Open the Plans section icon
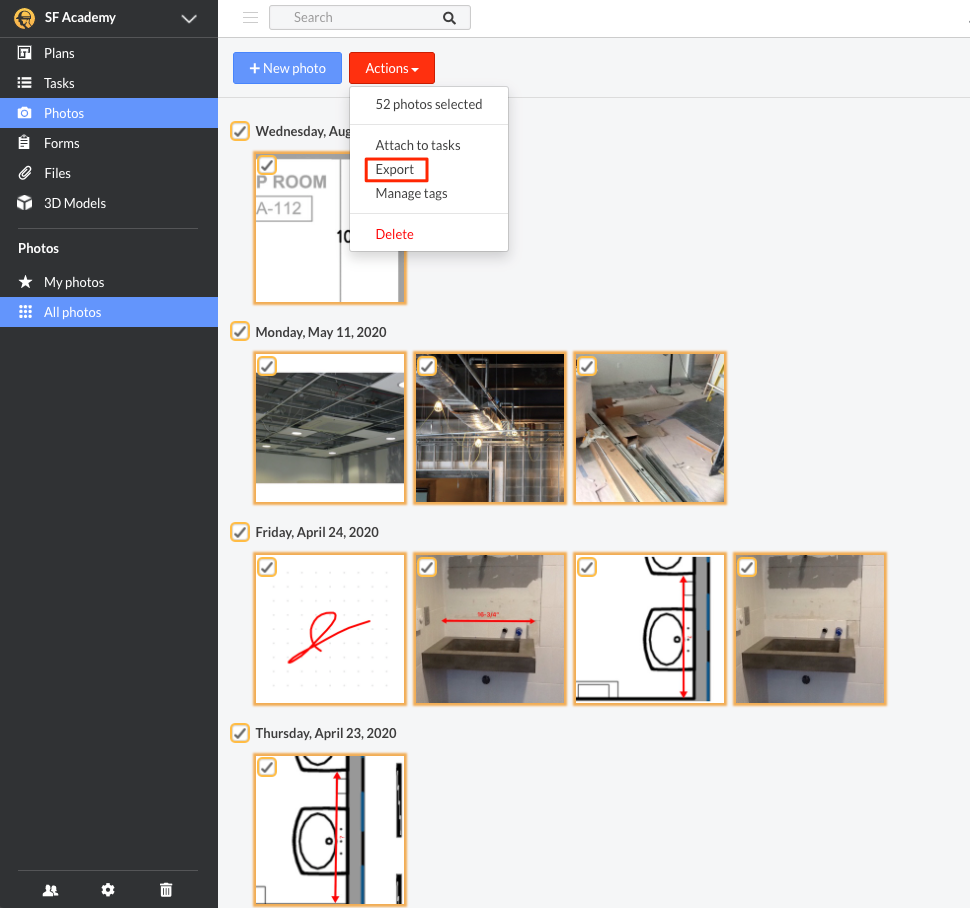The width and height of the screenshot is (970, 908). coord(24,53)
